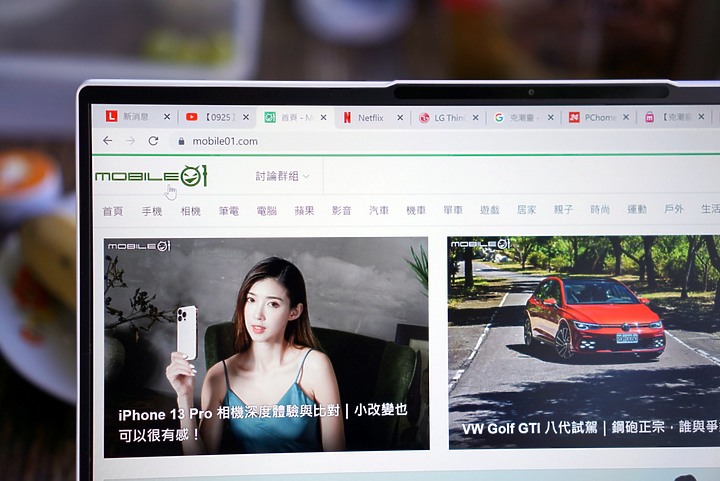Screen dimensions: 720x481
Task: Open the 時尚 category
Action: pyautogui.click(x=600, y=209)
